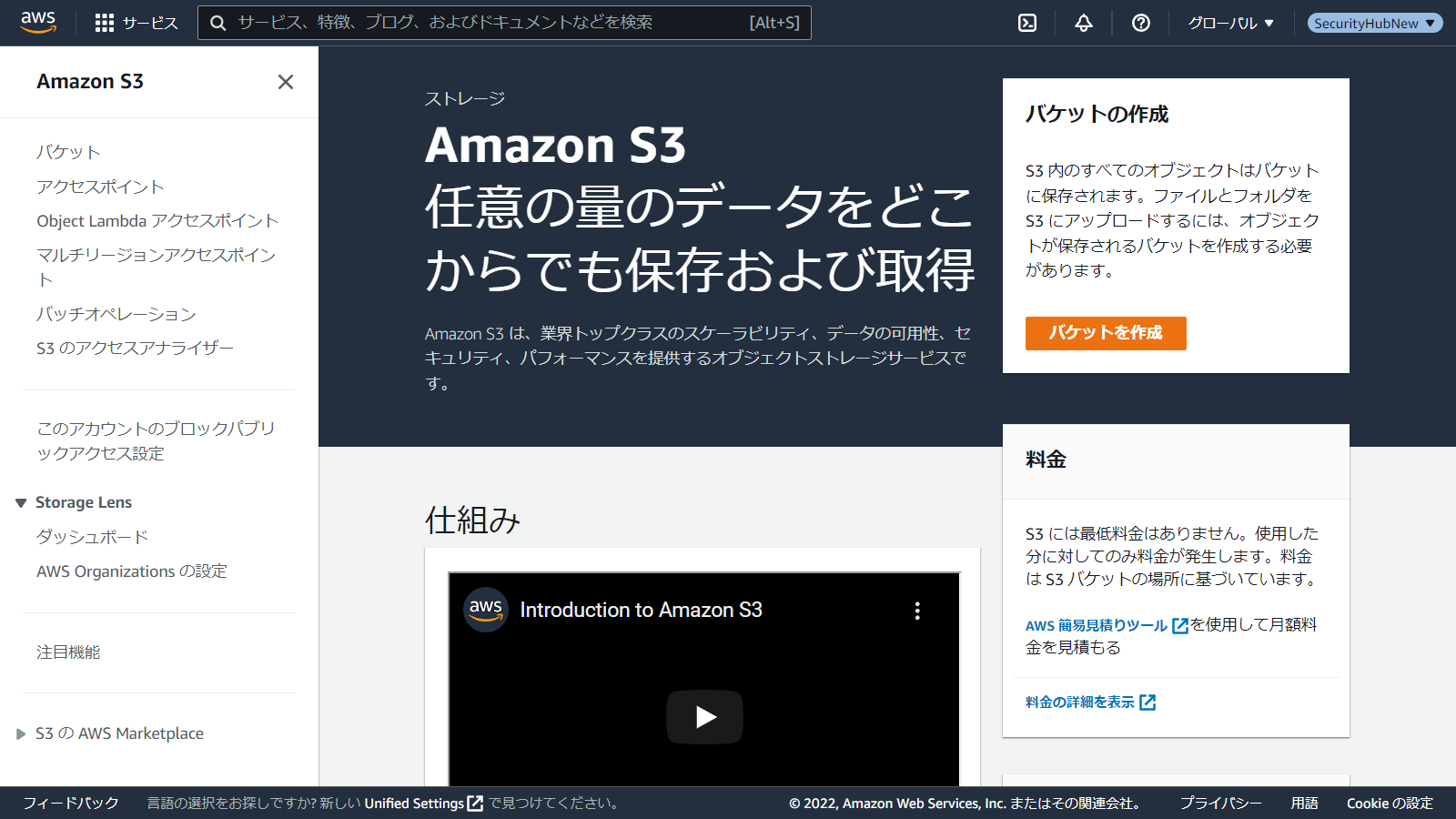Play the Introduction to Amazon S3 video
1456x819 pixels.
pos(704,717)
